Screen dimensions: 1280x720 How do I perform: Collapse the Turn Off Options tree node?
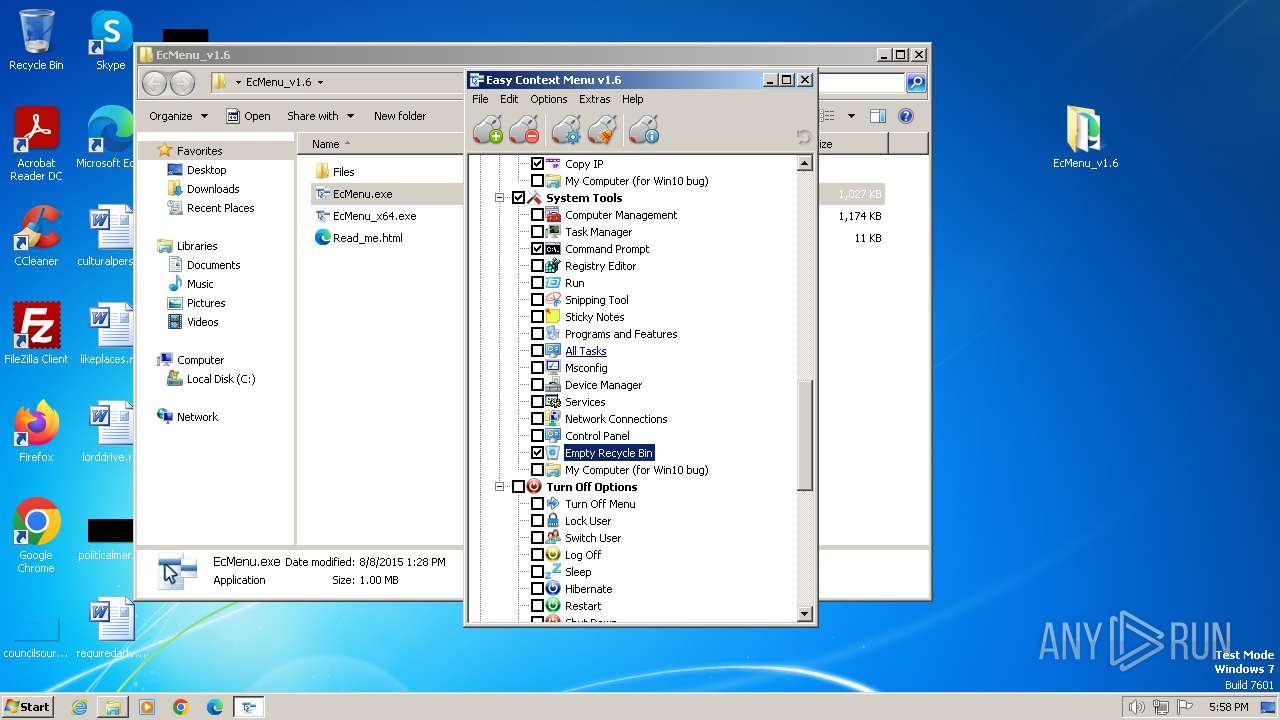499,487
